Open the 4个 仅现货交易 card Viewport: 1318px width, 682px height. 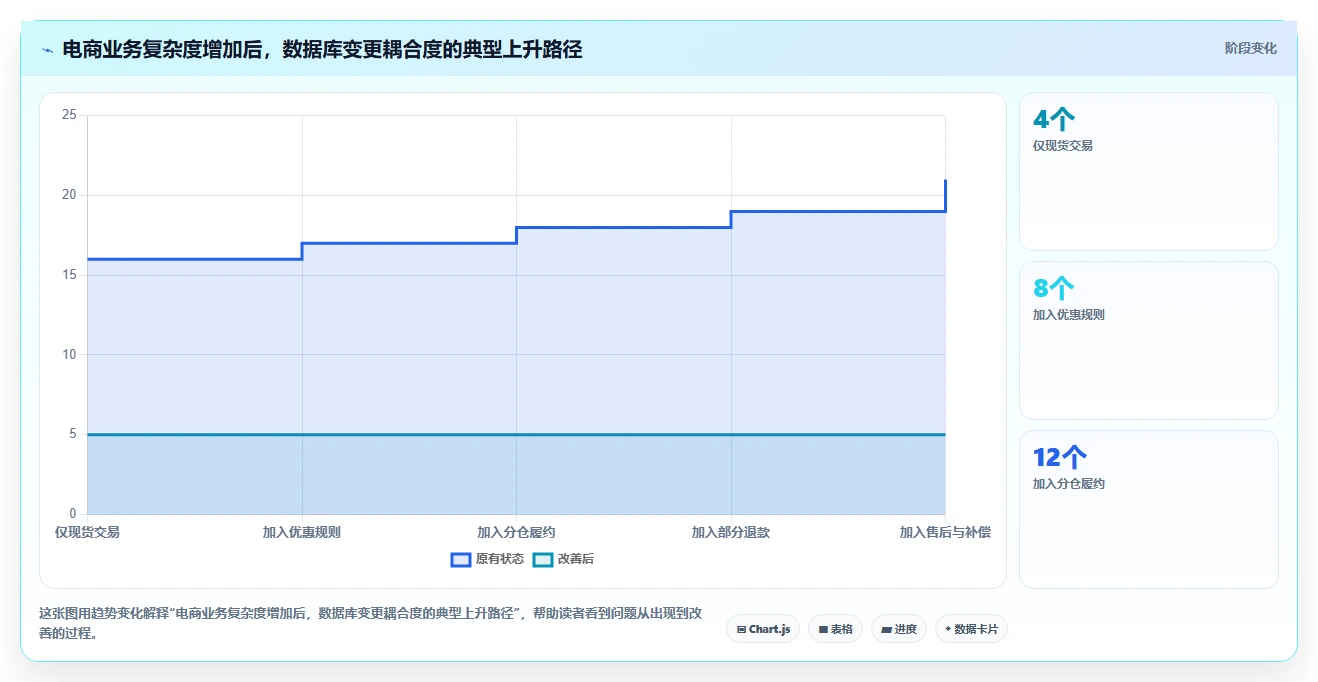tap(1149, 171)
